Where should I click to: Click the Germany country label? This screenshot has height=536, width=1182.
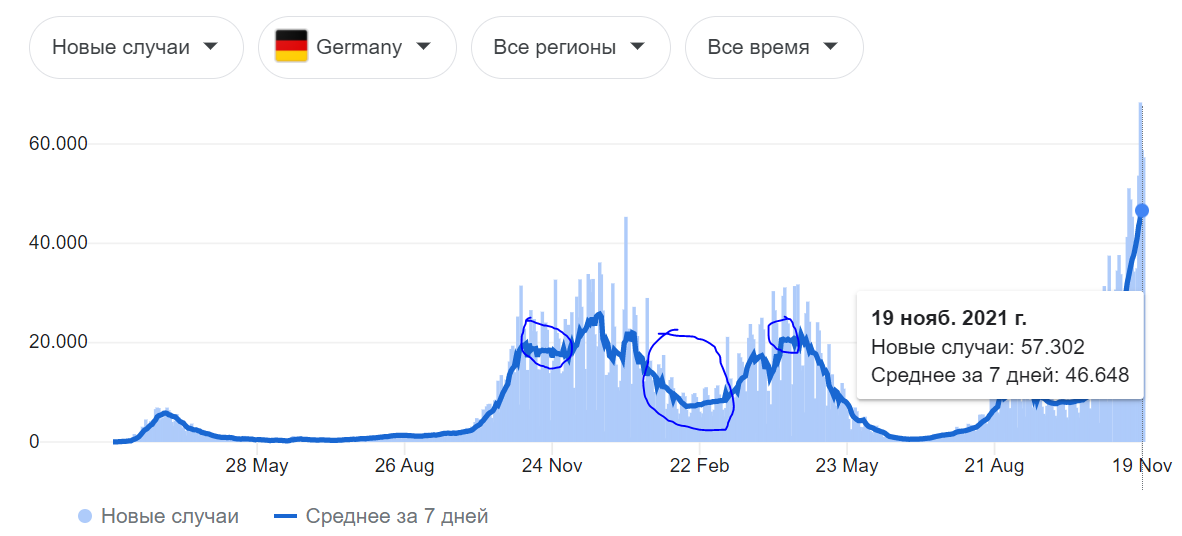[359, 46]
